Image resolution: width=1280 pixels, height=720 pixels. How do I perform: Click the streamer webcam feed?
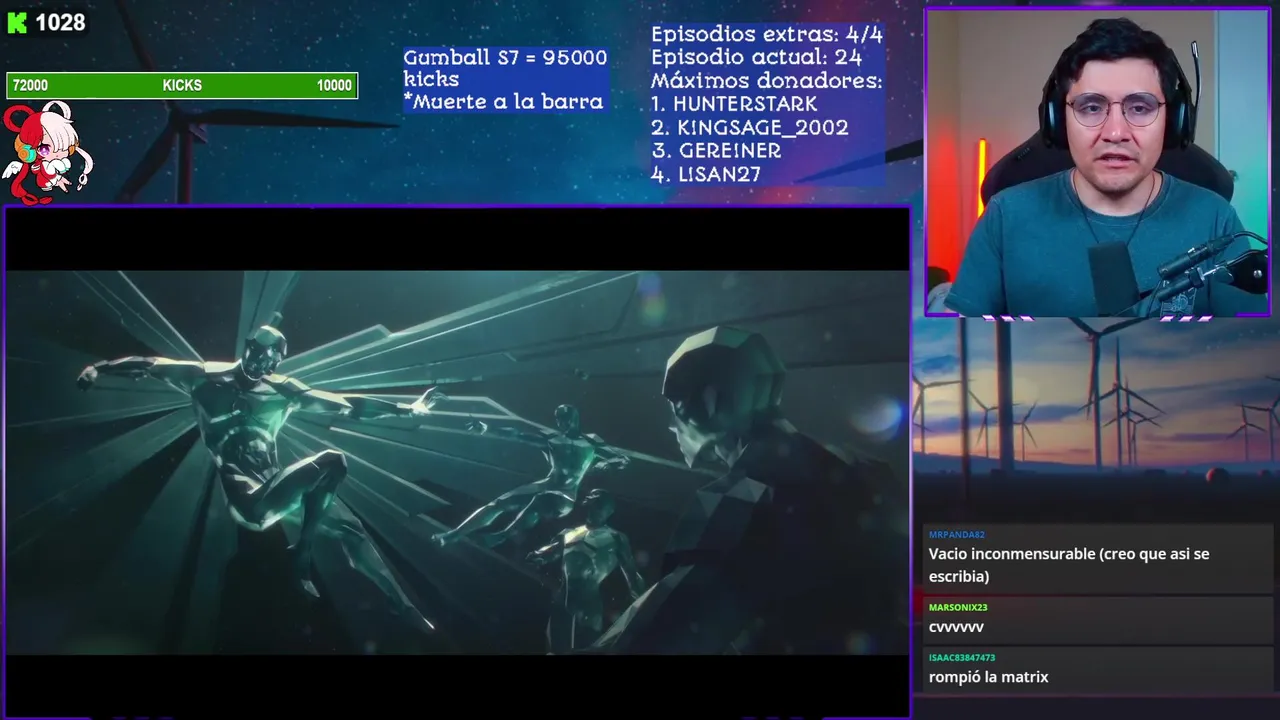pyautogui.click(x=1097, y=163)
